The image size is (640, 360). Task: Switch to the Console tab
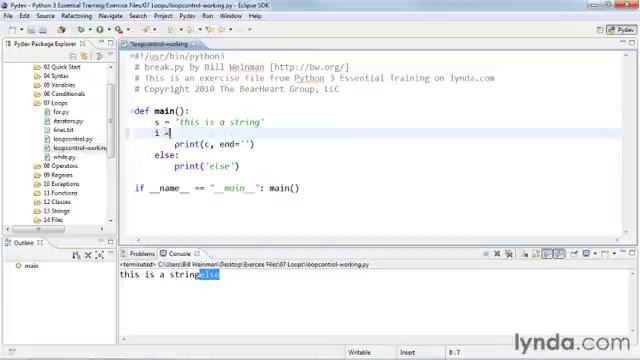[180, 253]
